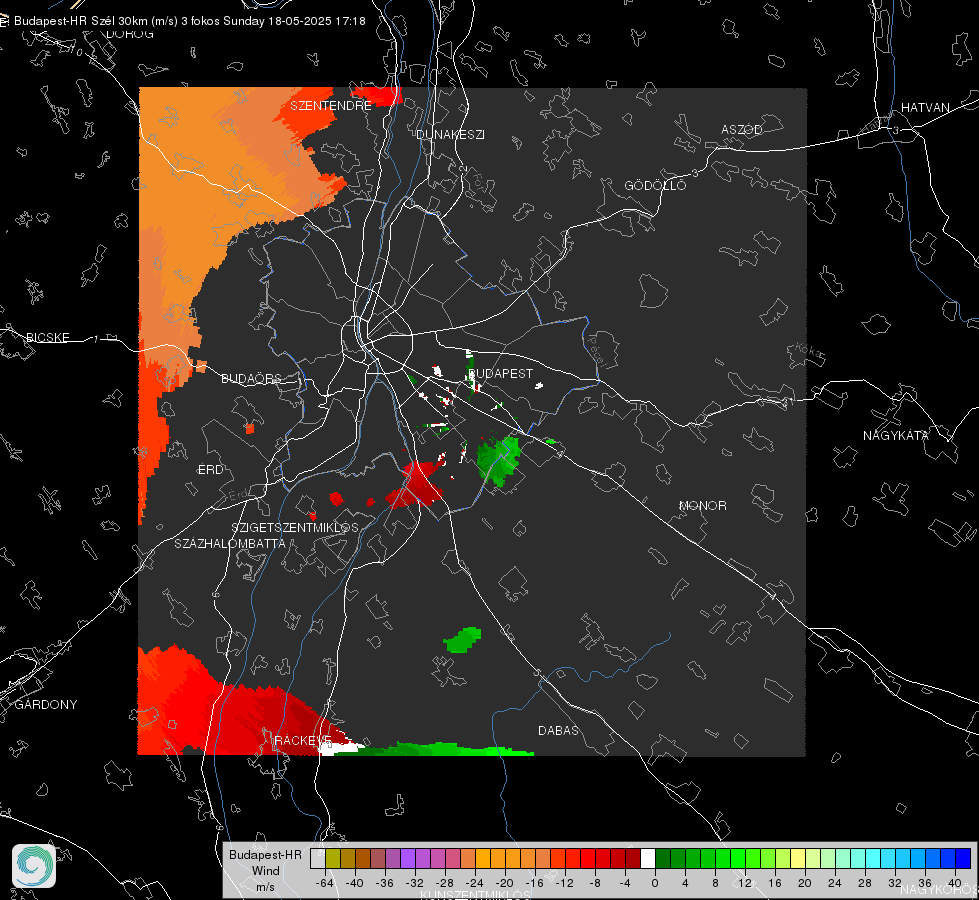Click the '-12' legend value

(x=564, y=883)
